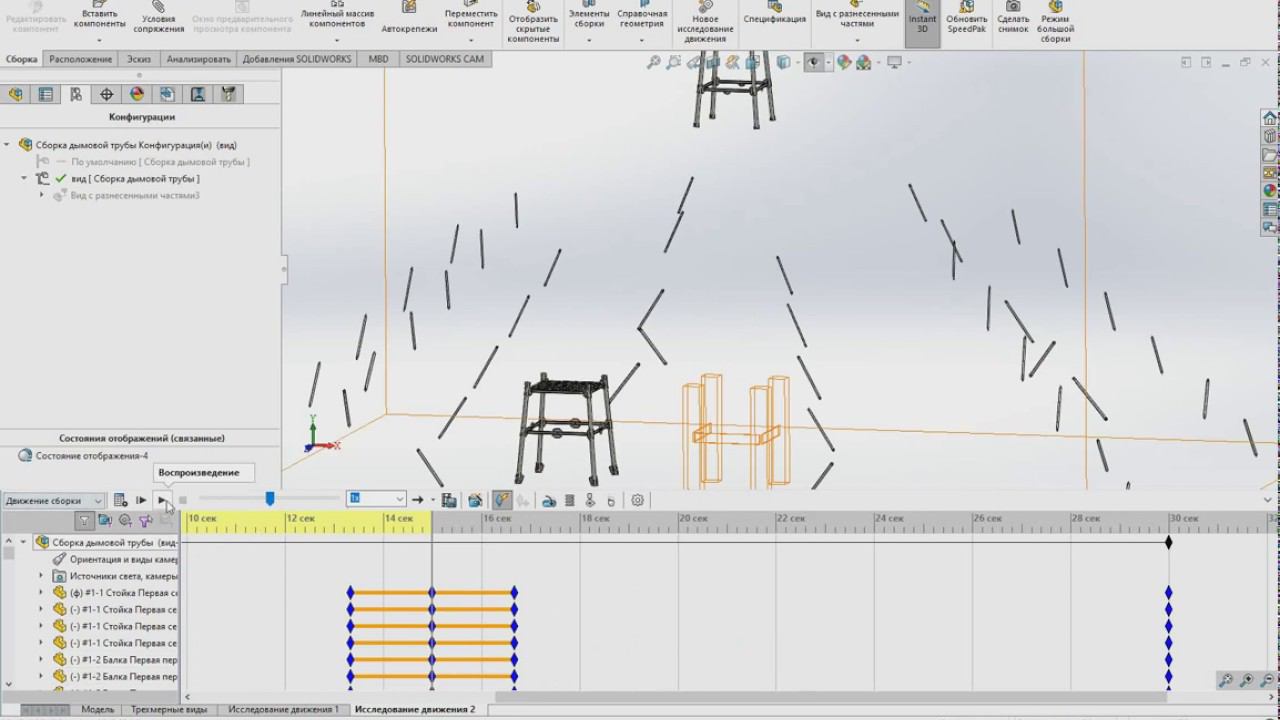Click Play from Start in motion toolbar
This screenshot has height=720, width=1280.
tap(141, 500)
